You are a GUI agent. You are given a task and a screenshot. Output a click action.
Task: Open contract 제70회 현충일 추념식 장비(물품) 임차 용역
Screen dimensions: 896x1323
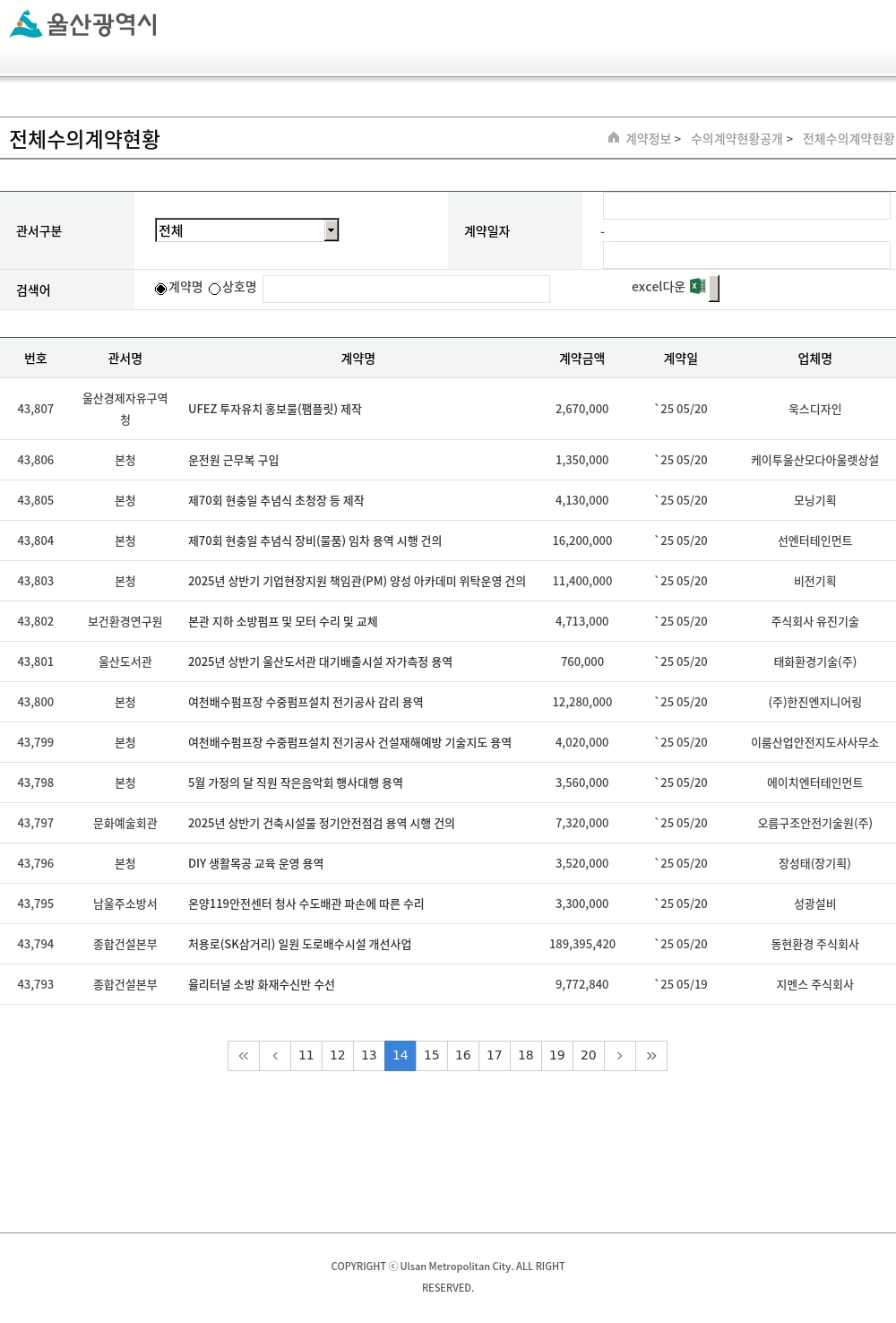click(x=314, y=541)
